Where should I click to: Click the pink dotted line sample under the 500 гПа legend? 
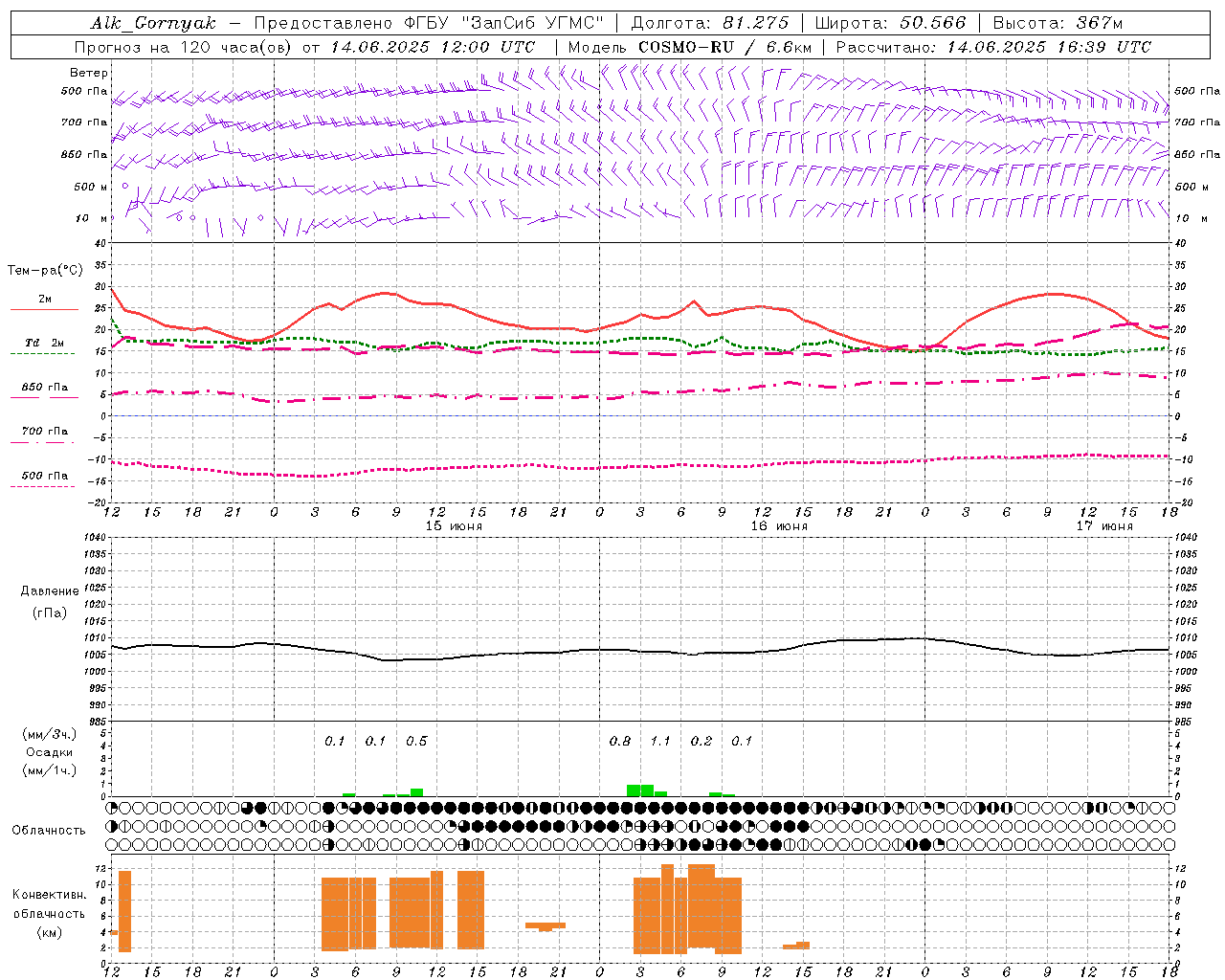click(x=43, y=487)
